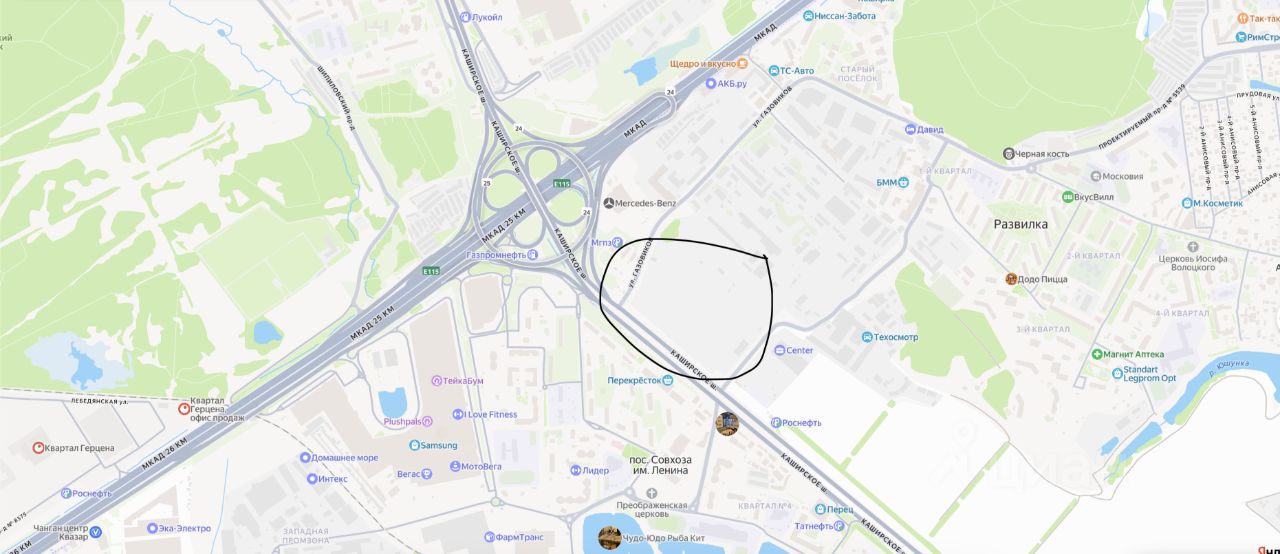The width and height of the screenshot is (1280, 554).
Task: Click the photo thumbnail near Роснефть
Action: coord(727,424)
